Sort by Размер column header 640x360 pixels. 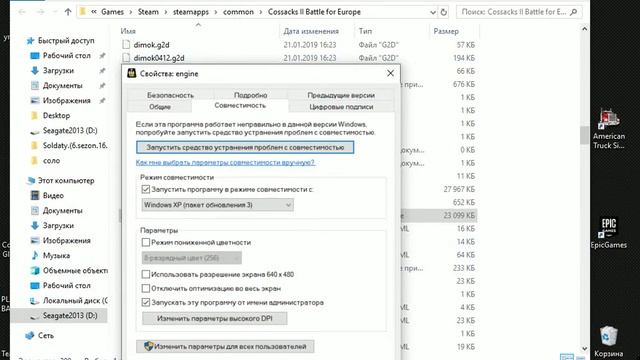point(446,31)
